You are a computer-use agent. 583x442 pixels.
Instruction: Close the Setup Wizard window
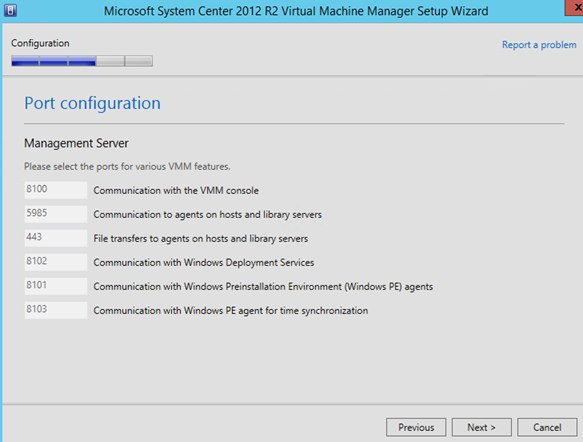click(574, 7)
